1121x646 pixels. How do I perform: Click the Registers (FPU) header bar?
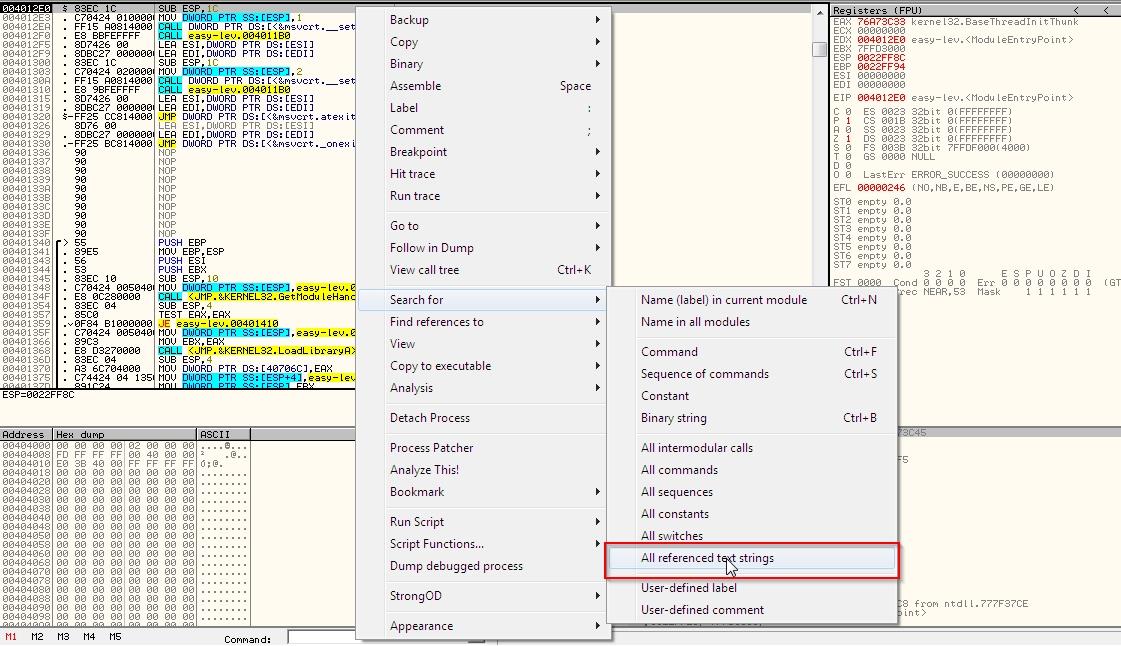tap(975, 10)
